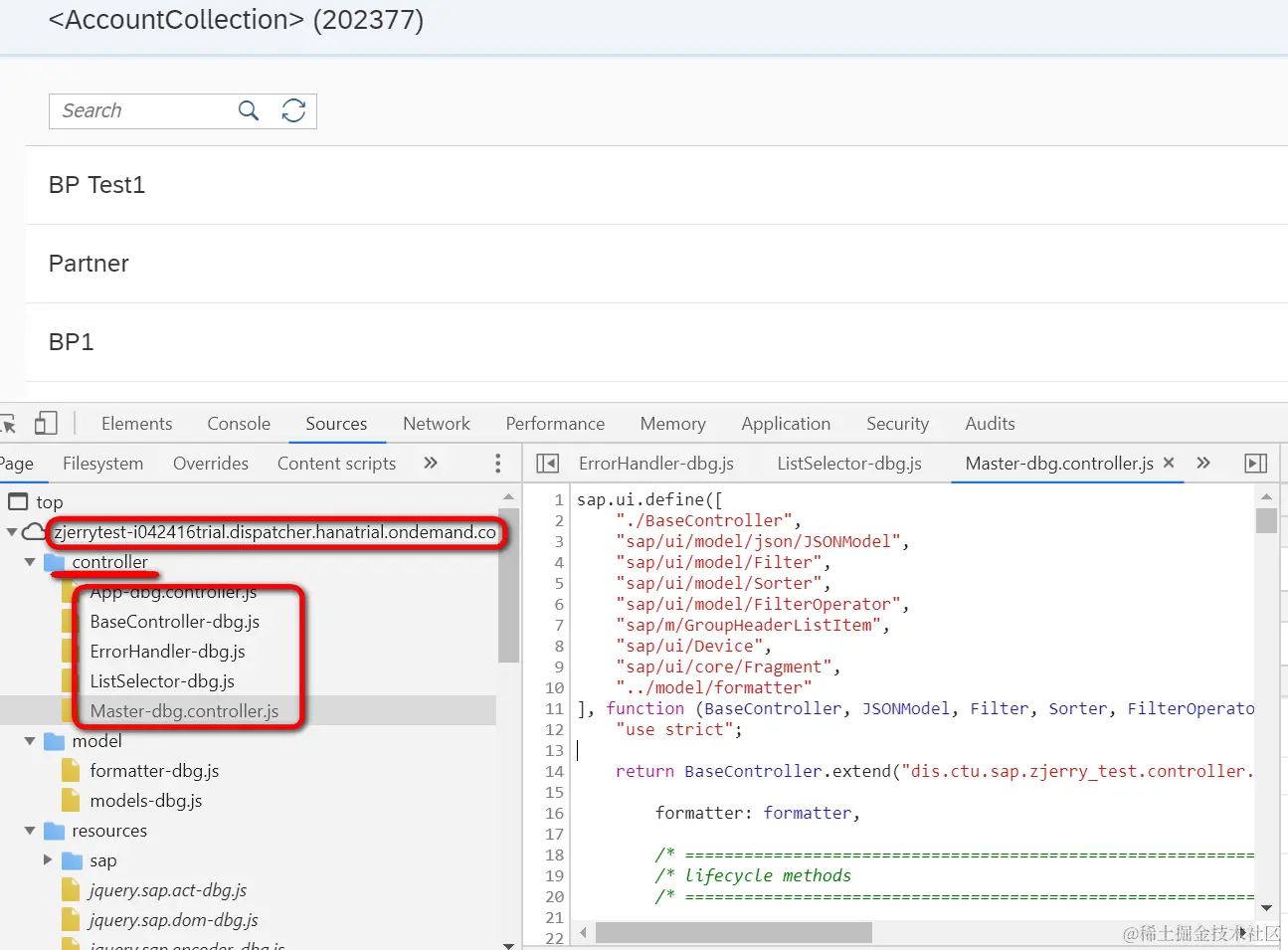Image resolution: width=1288 pixels, height=950 pixels.
Task: Open the Security tab
Action: 897,424
